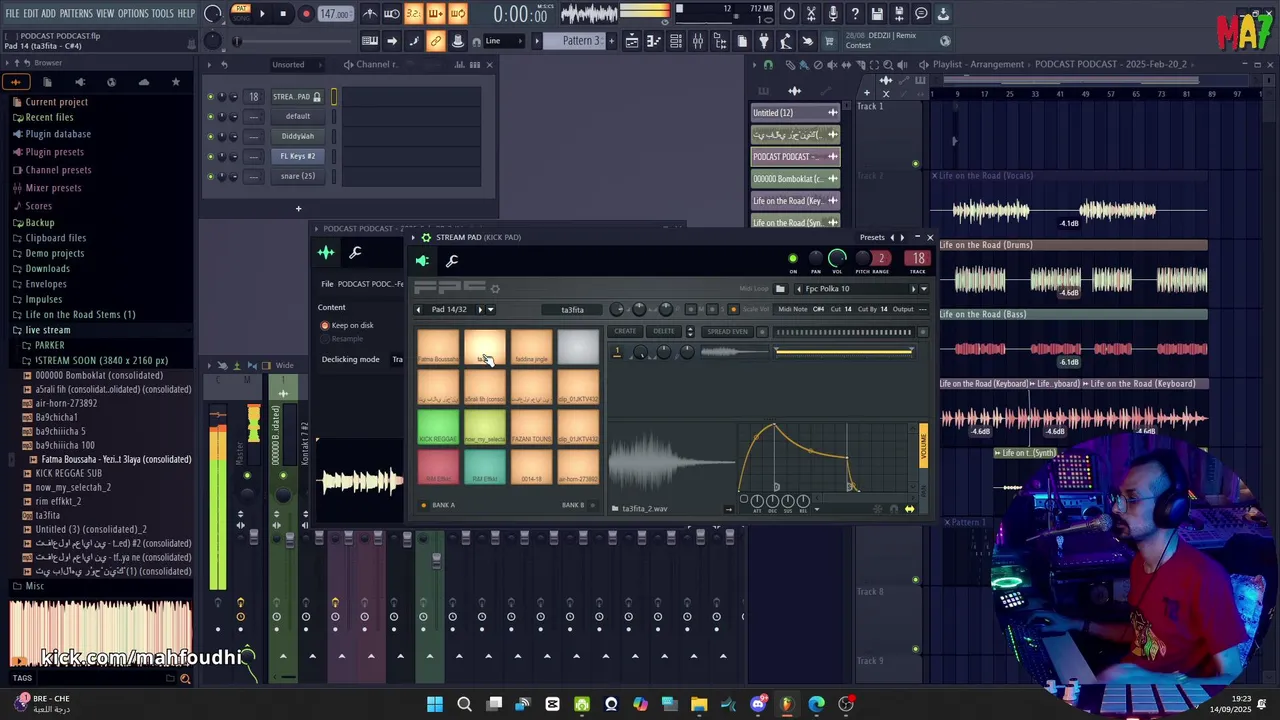Click the DELETE layer button in FPC
The width and height of the screenshot is (1280, 720).
click(x=664, y=332)
